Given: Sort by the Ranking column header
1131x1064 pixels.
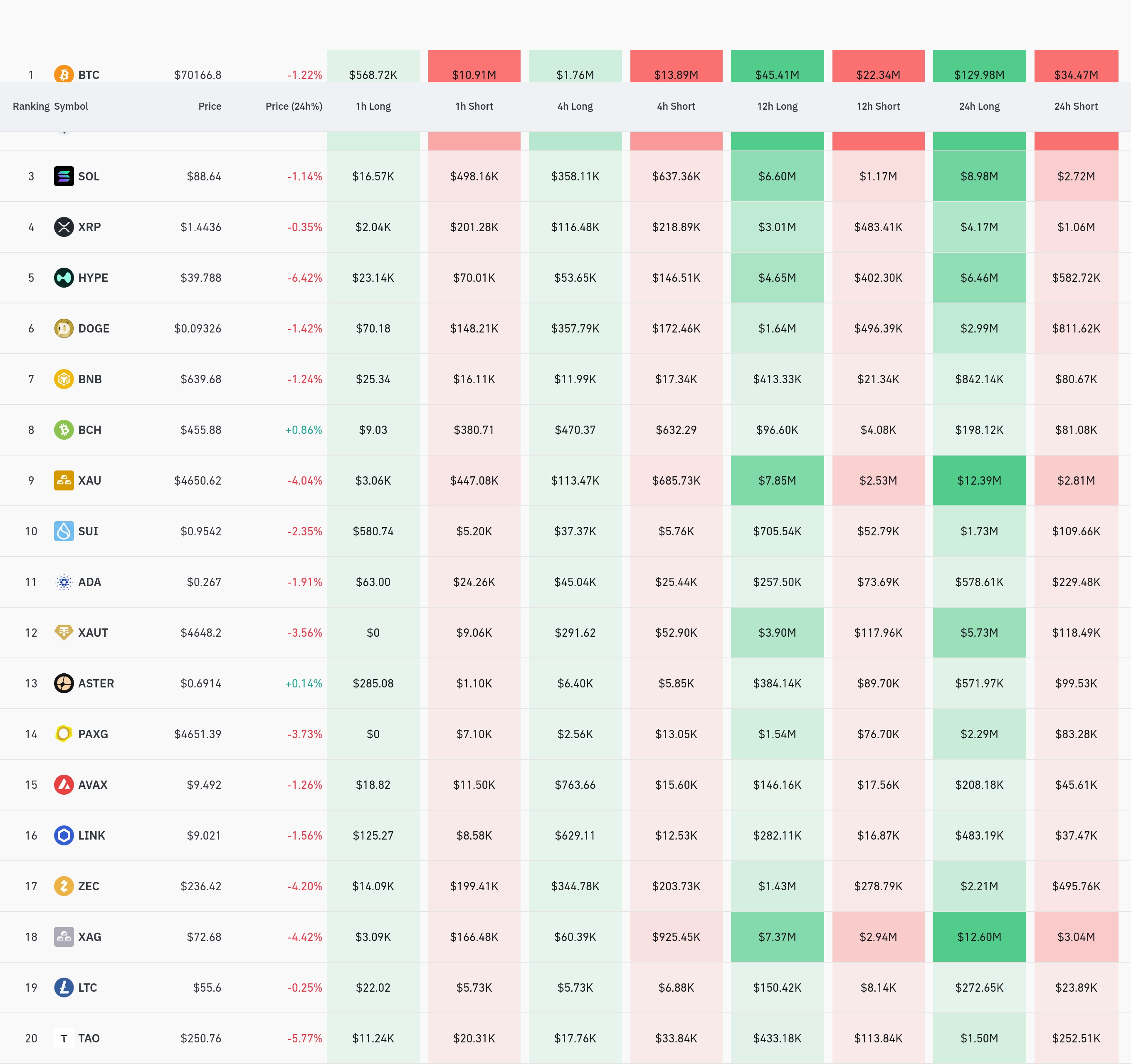Looking at the screenshot, I should tap(31, 106).
